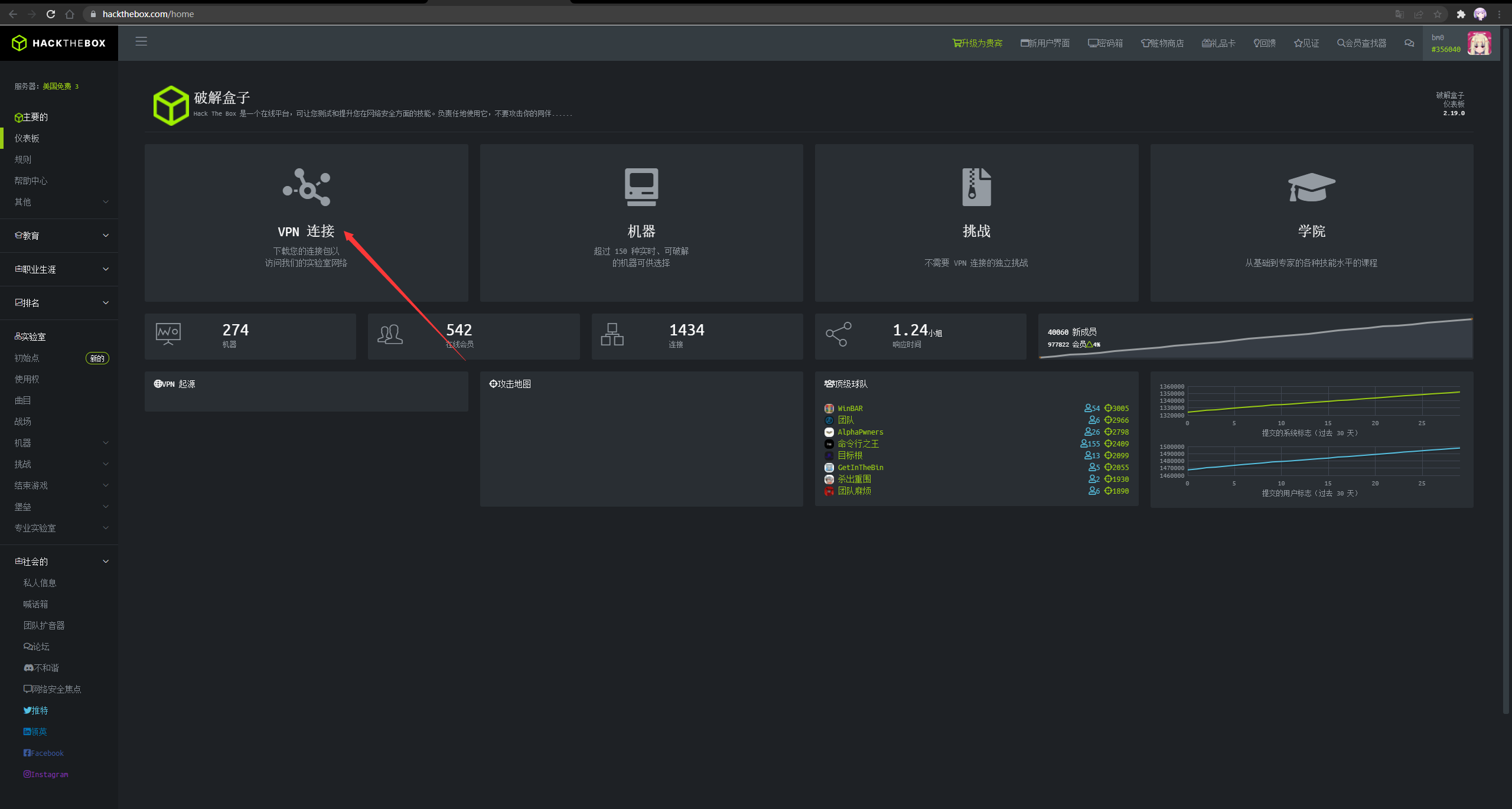Click your profile avatar picture
1512x809 pixels.
(x=1480, y=43)
